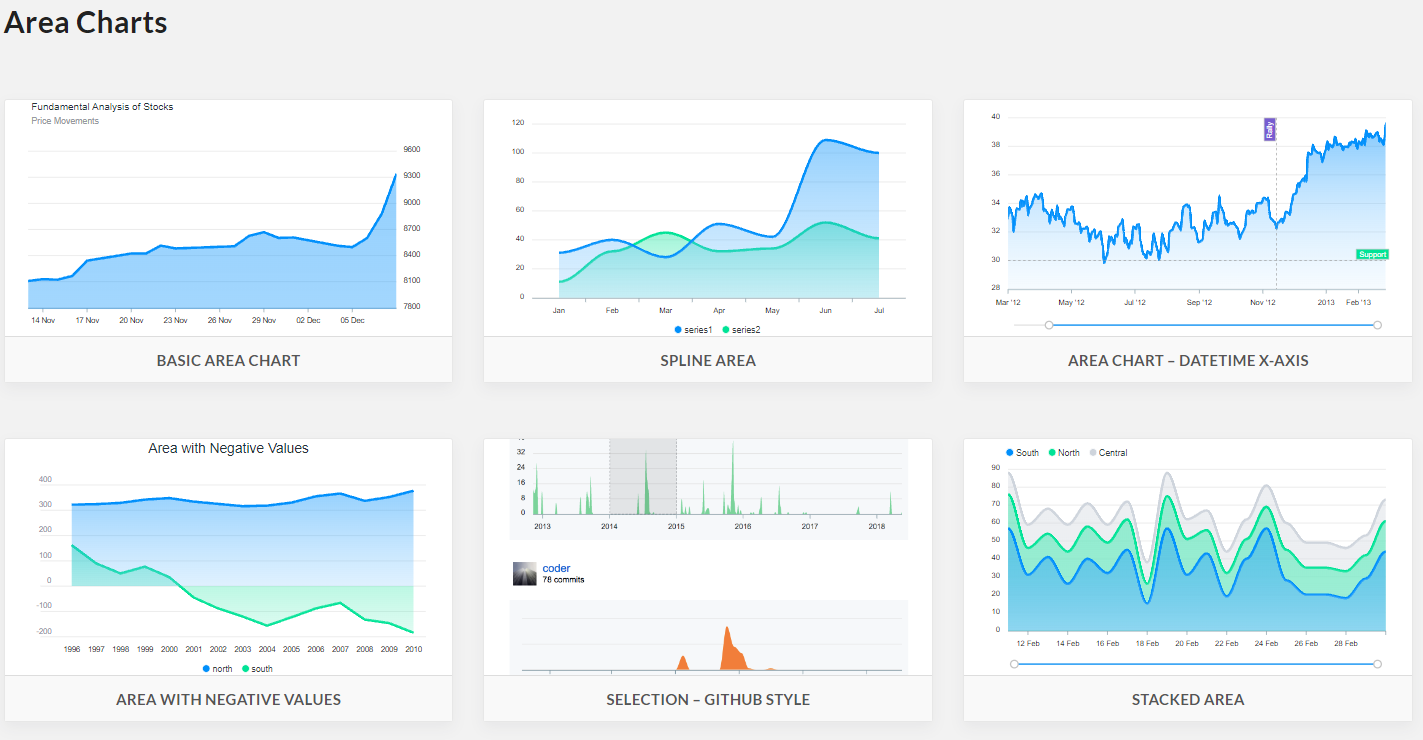
Task: Click left slider handle under Stacked Area chart
Action: tap(1014, 664)
